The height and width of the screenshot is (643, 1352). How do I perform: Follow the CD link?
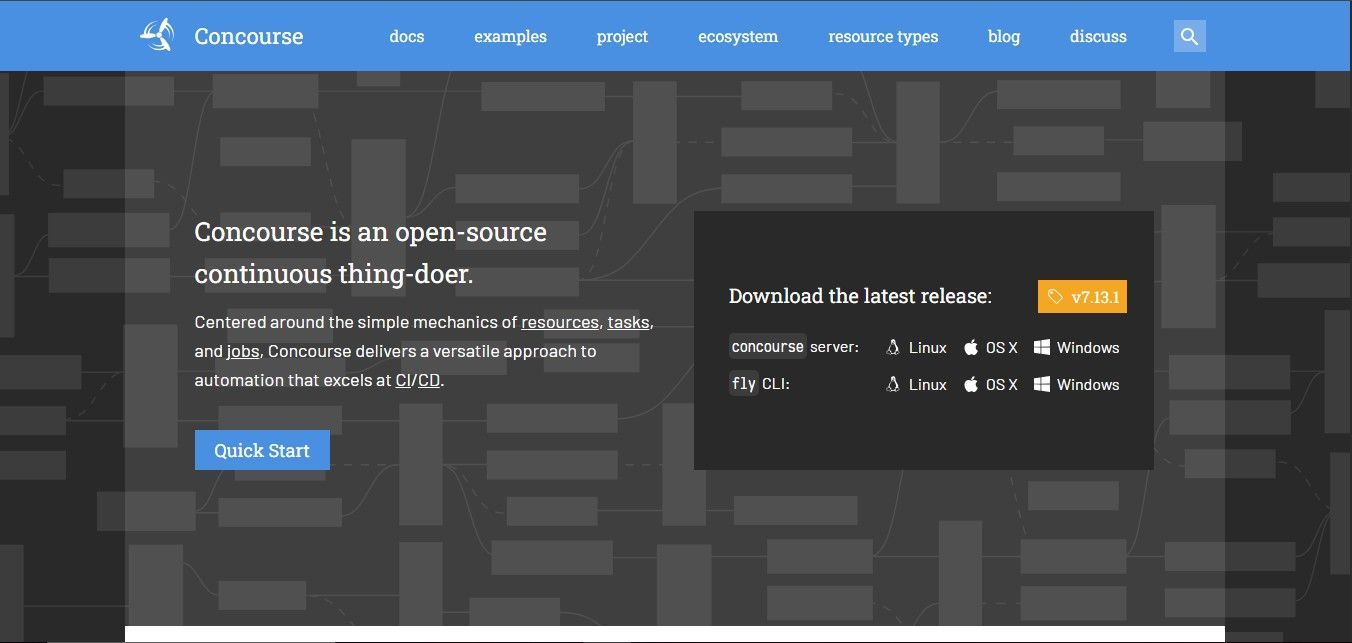(x=429, y=381)
